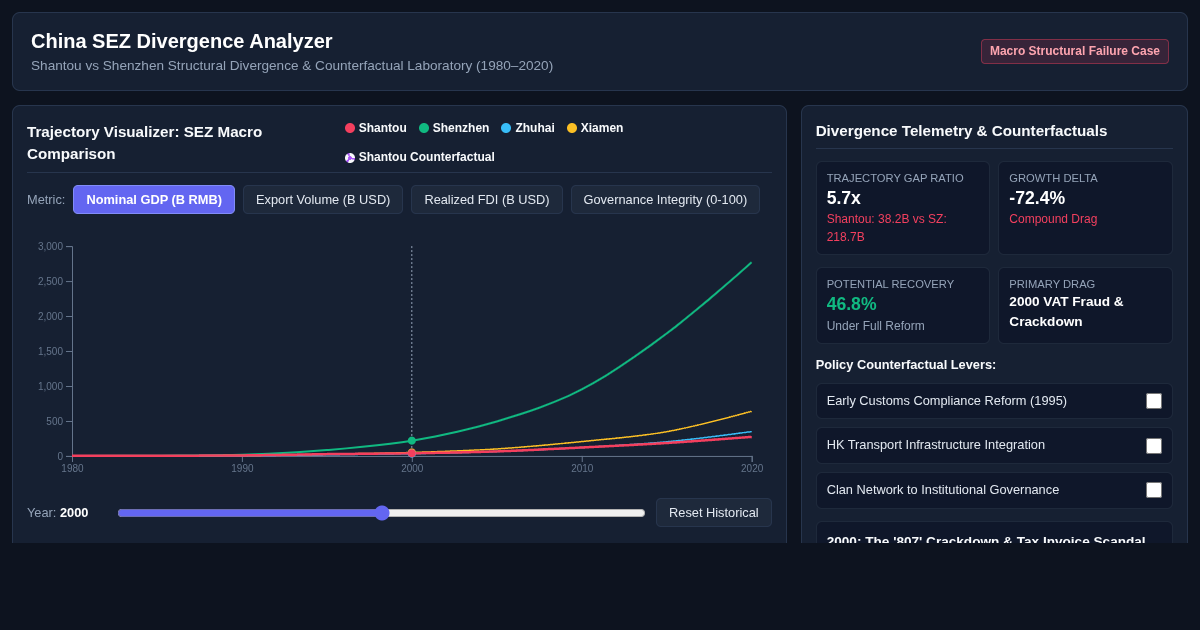Image resolution: width=1200 pixels, height=630 pixels.
Task: Click the 1990 x-axis label
Action: (x=242, y=469)
